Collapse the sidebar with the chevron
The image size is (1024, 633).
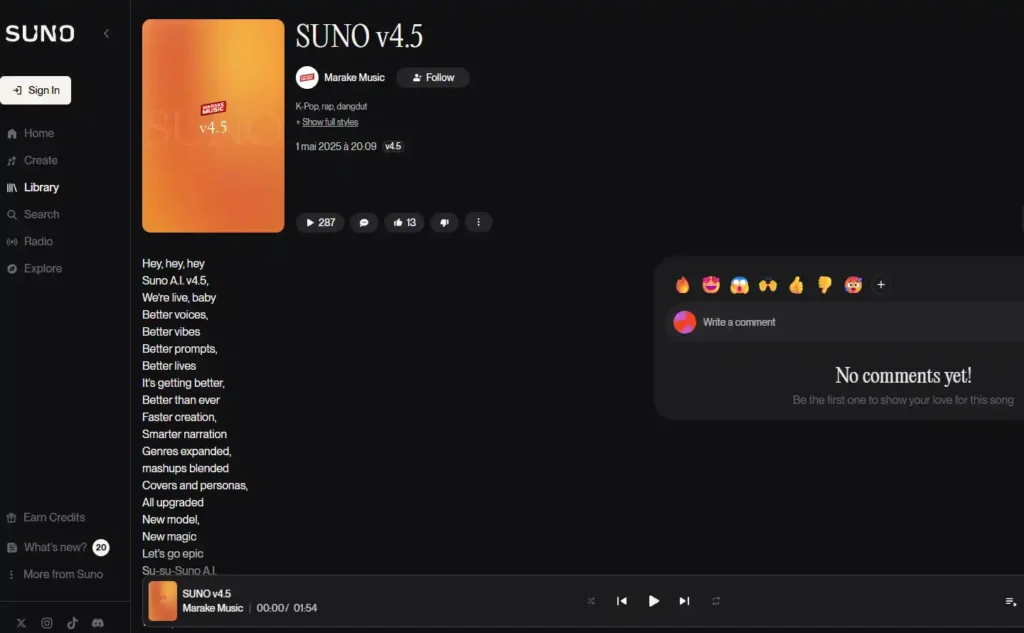point(106,34)
